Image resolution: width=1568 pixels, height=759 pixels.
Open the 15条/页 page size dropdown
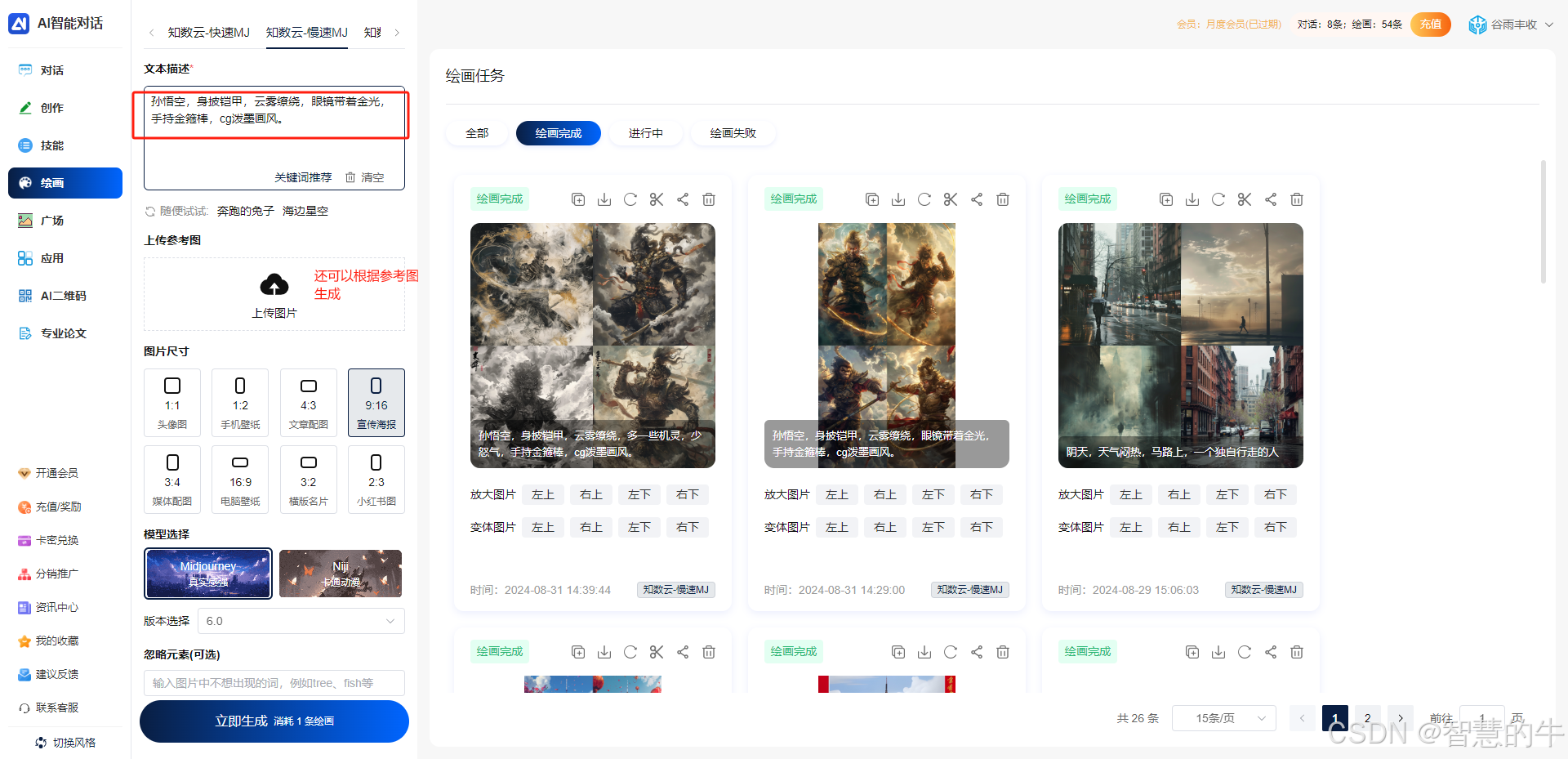click(x=1223, y=718)
